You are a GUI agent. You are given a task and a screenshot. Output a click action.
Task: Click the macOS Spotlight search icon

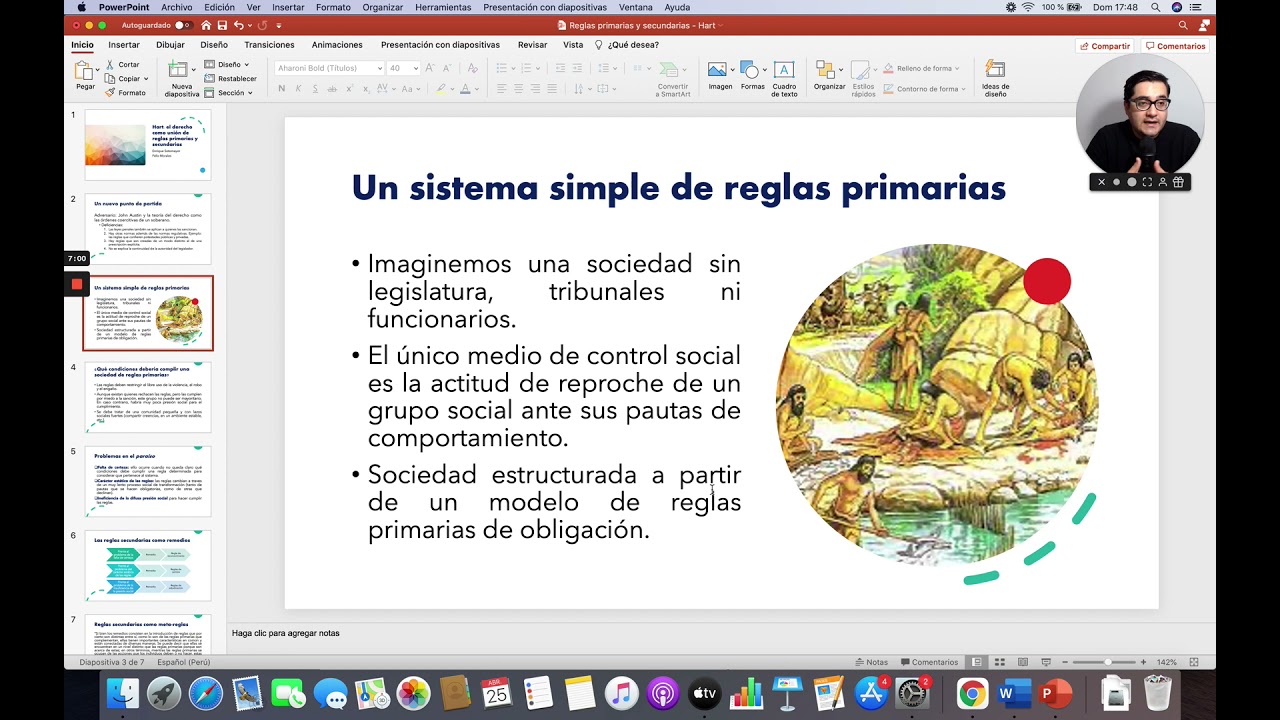point(1156,7)
